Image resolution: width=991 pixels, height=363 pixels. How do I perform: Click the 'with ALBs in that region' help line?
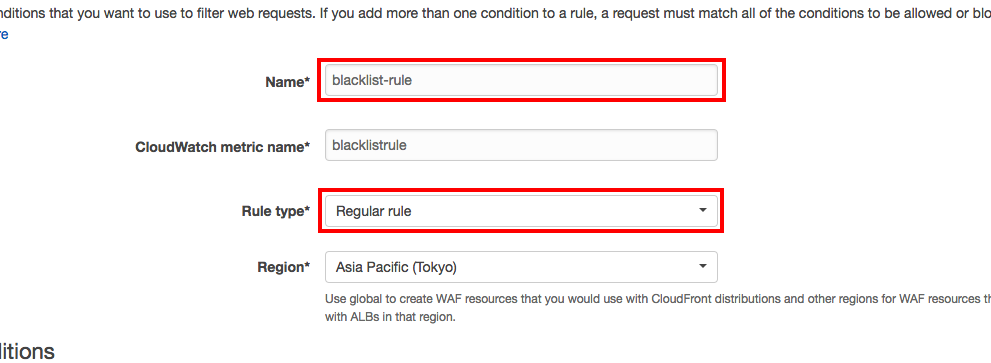[x=390, y=317]
